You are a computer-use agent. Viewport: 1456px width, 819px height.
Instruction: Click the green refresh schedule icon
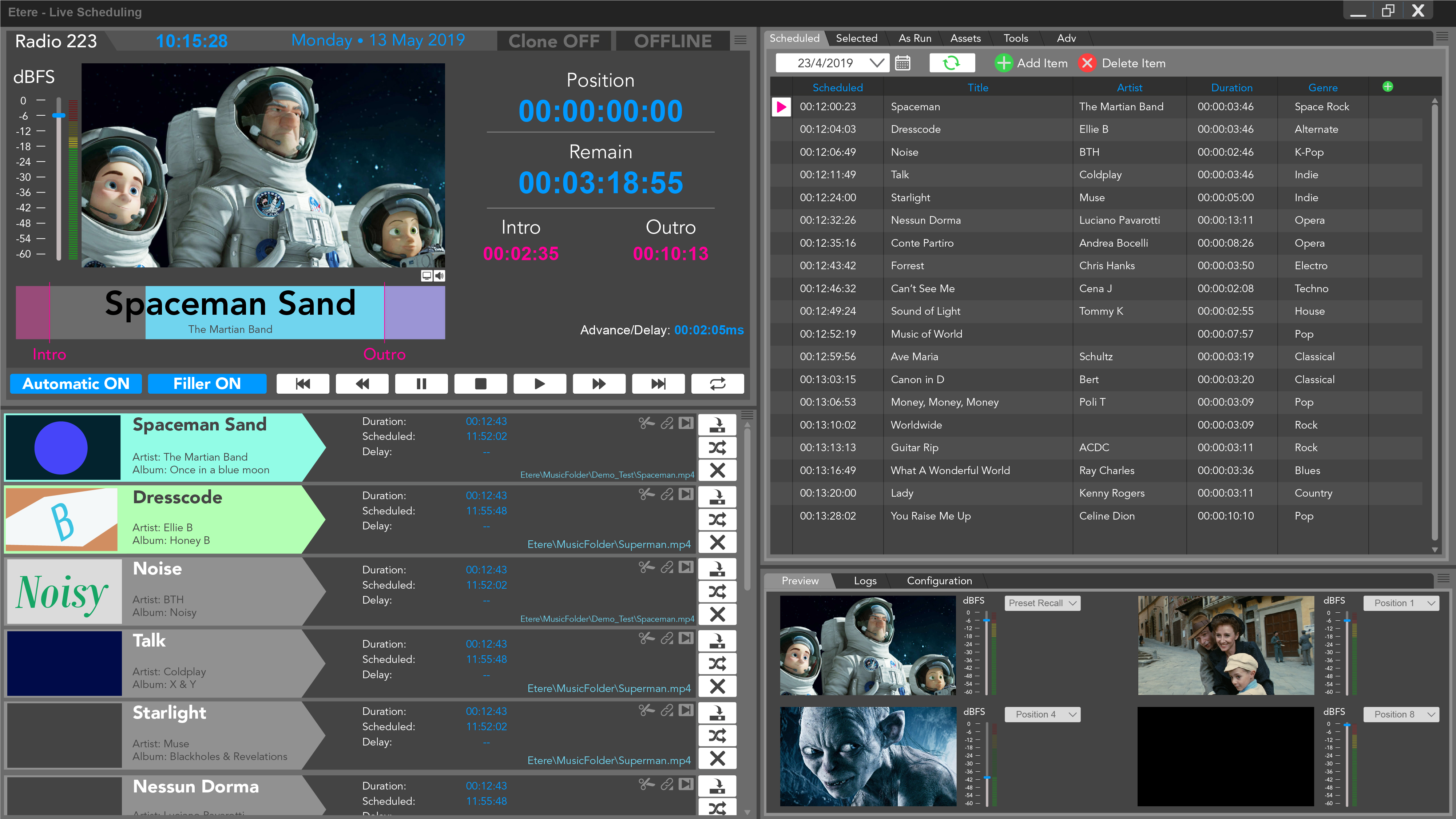(952, 63)
